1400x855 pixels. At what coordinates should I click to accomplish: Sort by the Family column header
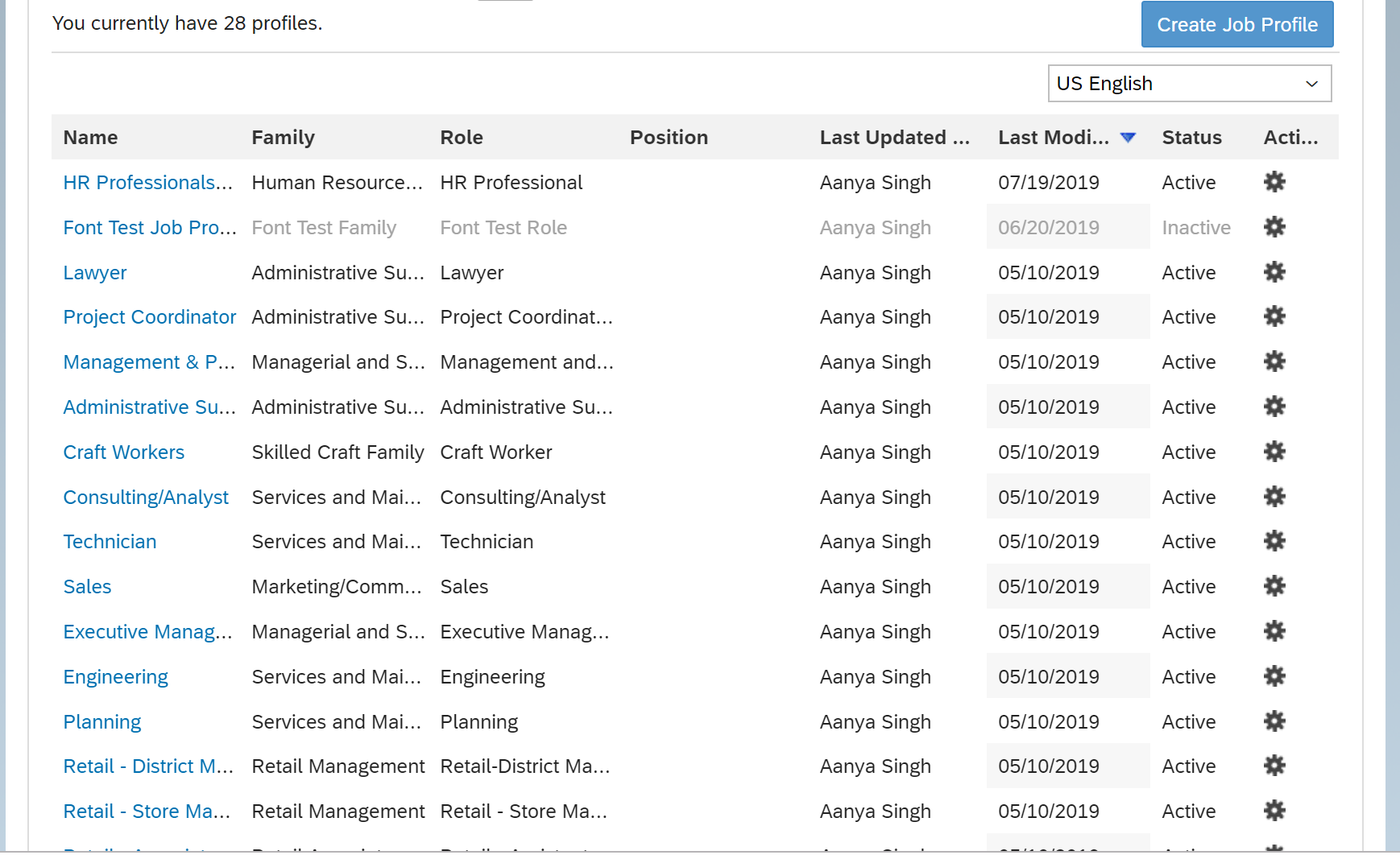point(283,138)
